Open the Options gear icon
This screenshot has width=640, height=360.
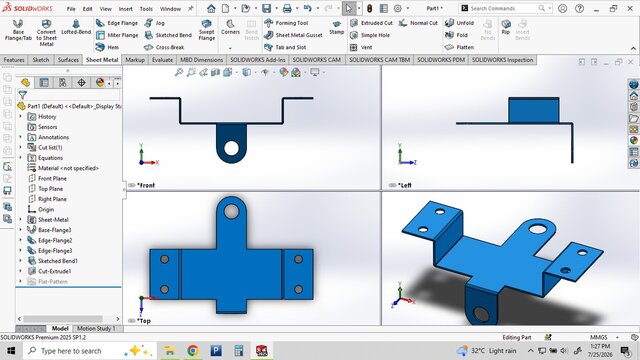coord(398,8)
